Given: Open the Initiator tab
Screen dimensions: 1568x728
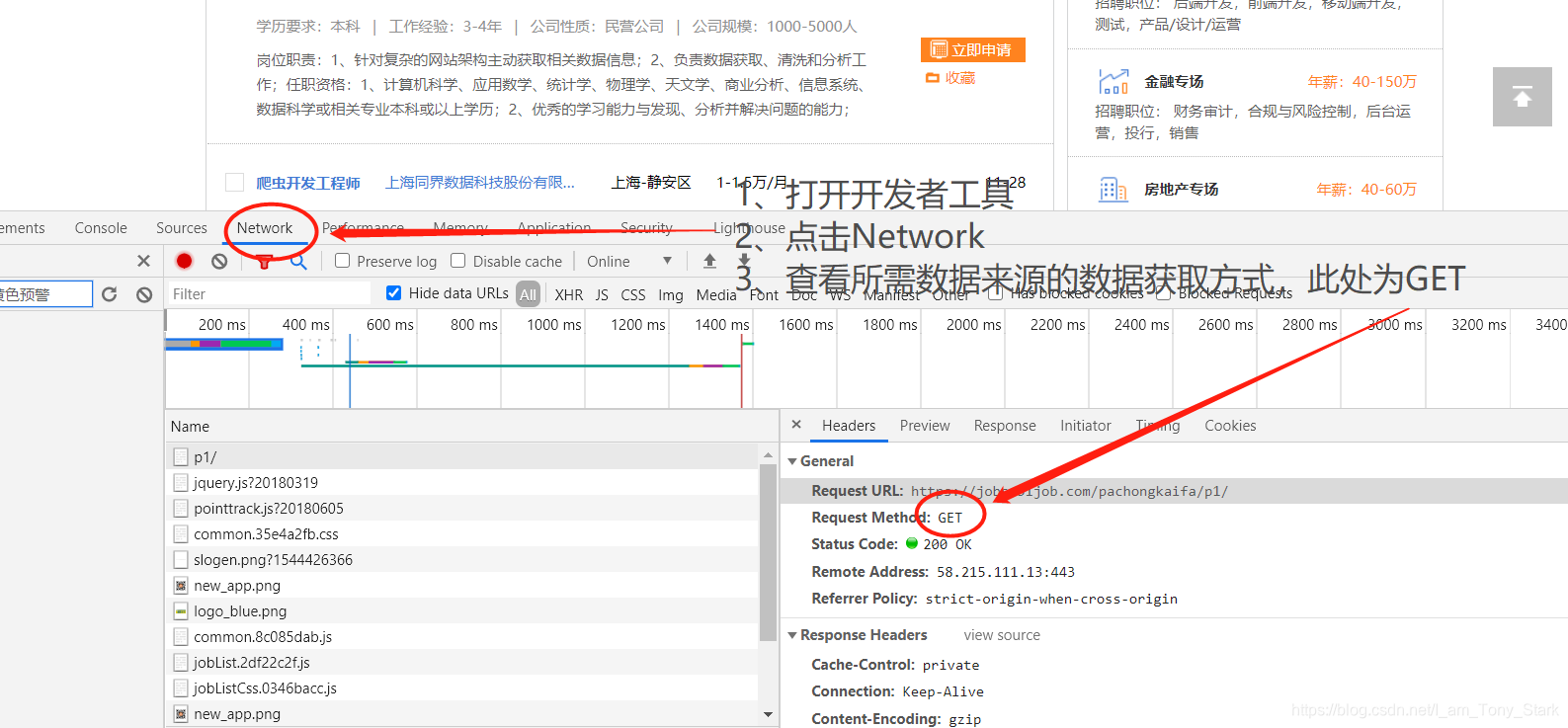Looking at the screenshot, I should tap(1086, 426).
